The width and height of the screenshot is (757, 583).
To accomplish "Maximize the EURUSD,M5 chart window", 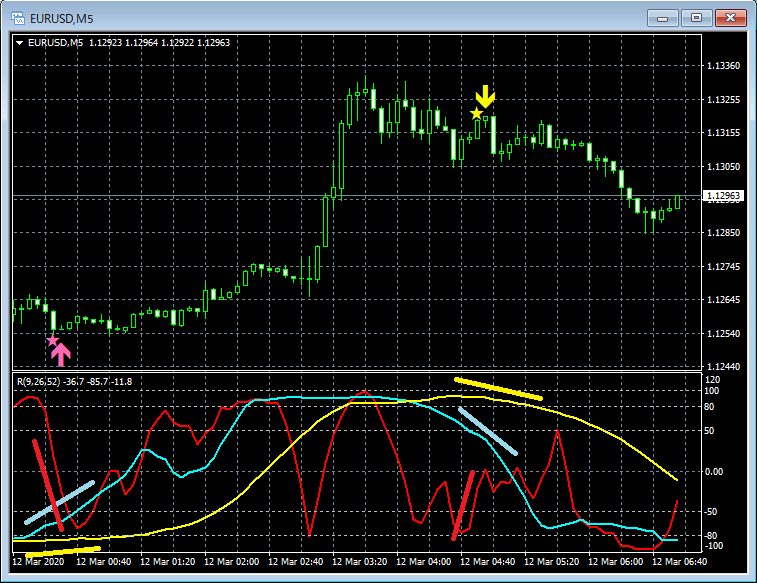I will click(696, 18).
